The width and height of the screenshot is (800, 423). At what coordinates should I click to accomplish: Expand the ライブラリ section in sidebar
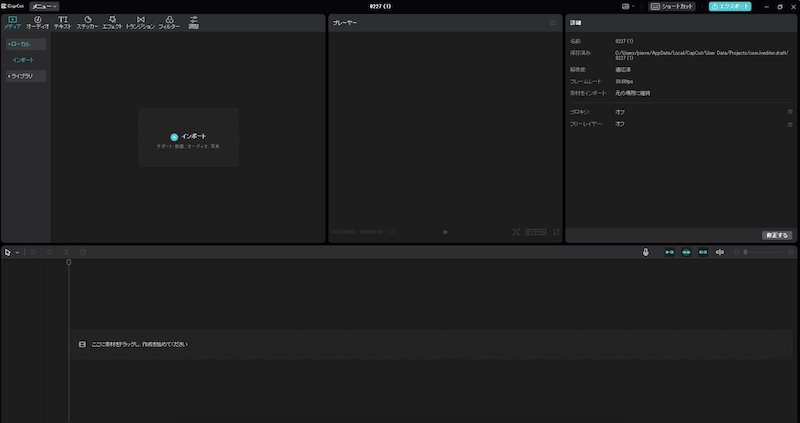click(26, 76)
